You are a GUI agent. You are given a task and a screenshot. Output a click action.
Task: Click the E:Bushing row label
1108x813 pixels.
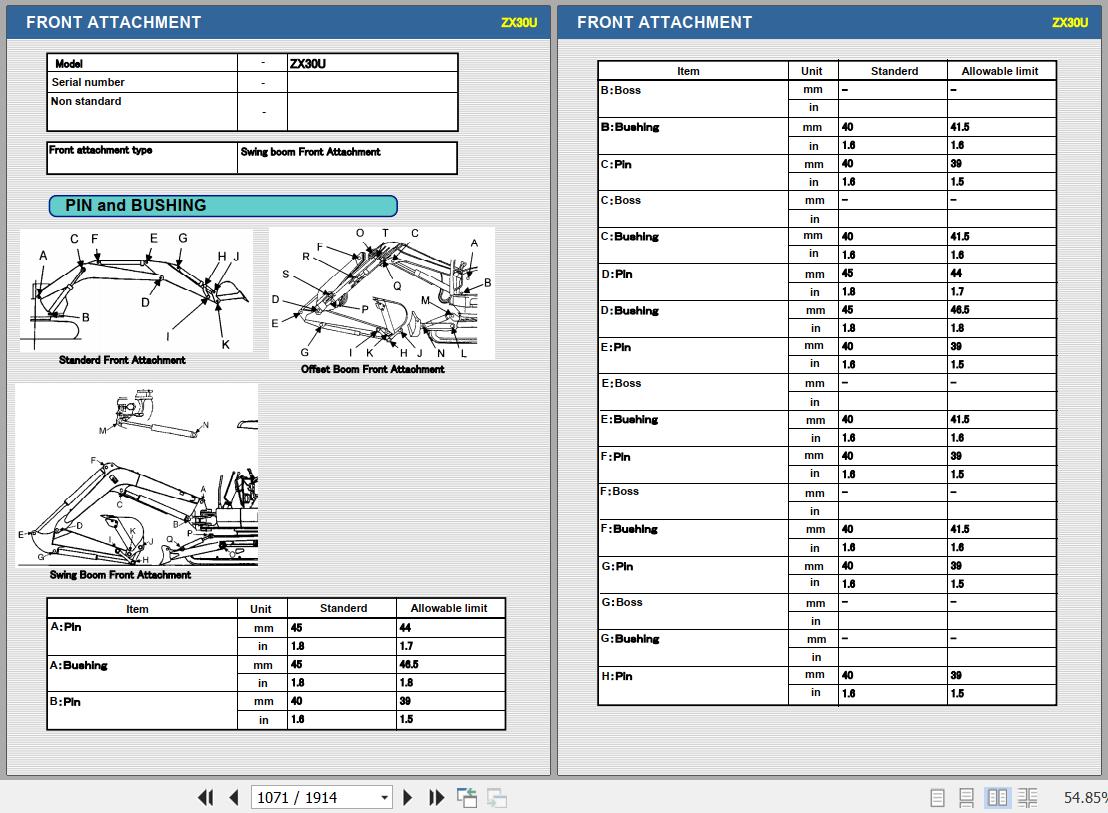point(629,420)
